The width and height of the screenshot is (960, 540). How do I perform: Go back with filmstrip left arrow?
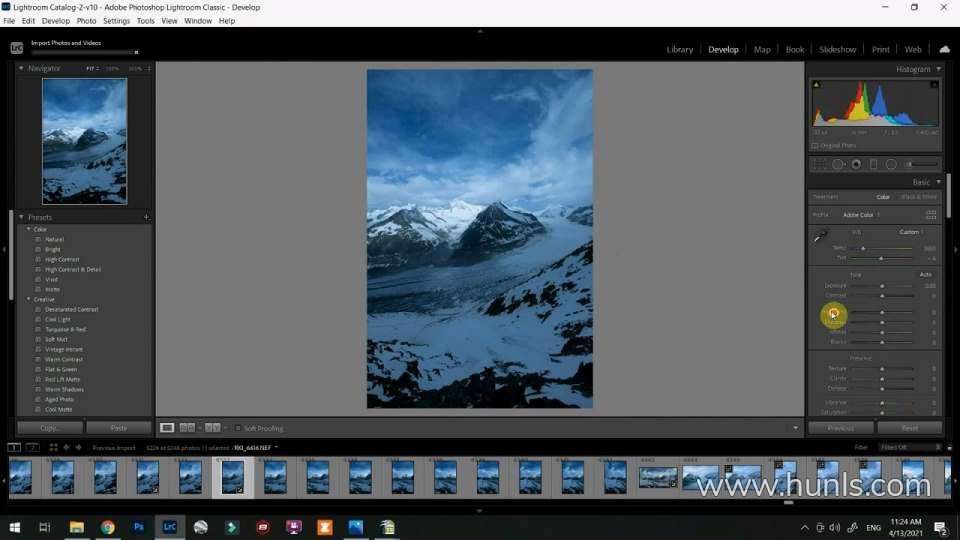pos(66,448)
